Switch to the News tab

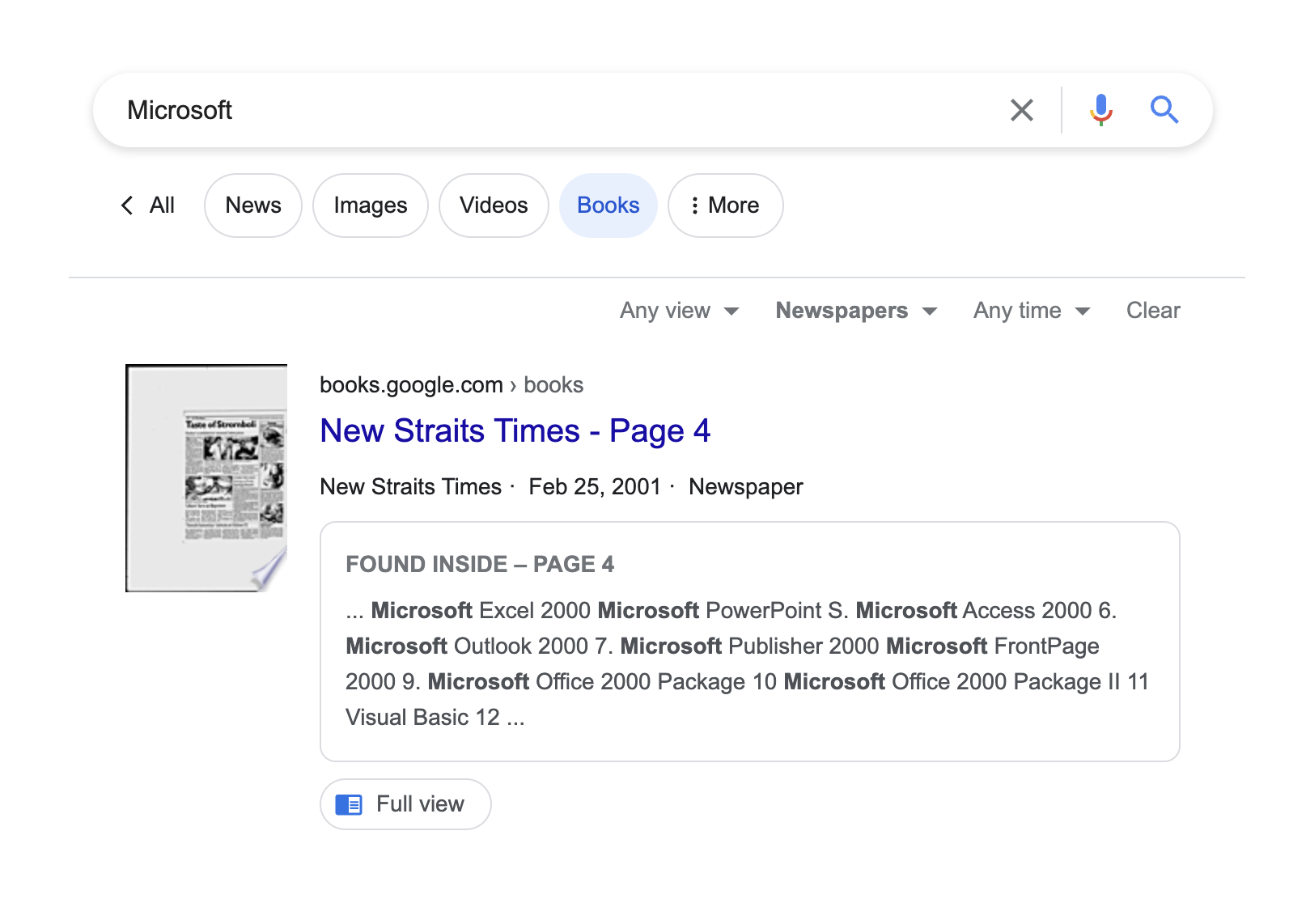pos(253,206)
